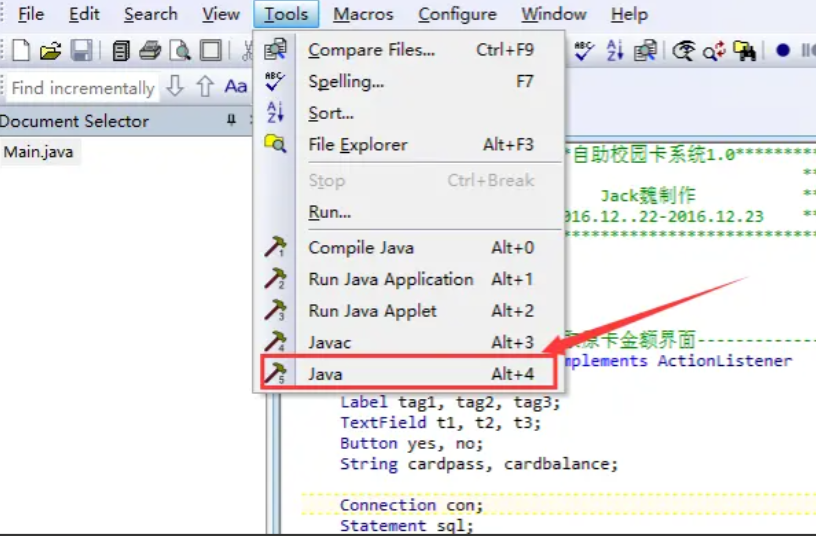Choose Spelling... from Tools menu
Viewport: 816px width, 536px height.
pyautogui.click(x=408, y=82)
